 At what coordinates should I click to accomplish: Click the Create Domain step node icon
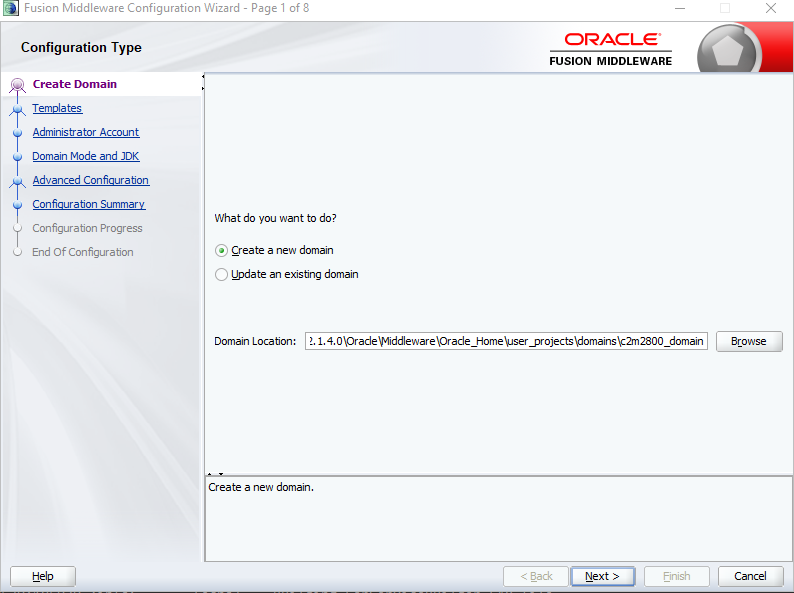(18, 85)
